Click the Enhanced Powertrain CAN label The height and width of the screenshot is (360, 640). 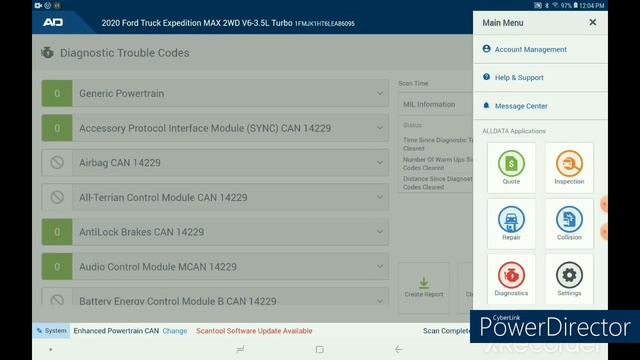tap(116, 331)
